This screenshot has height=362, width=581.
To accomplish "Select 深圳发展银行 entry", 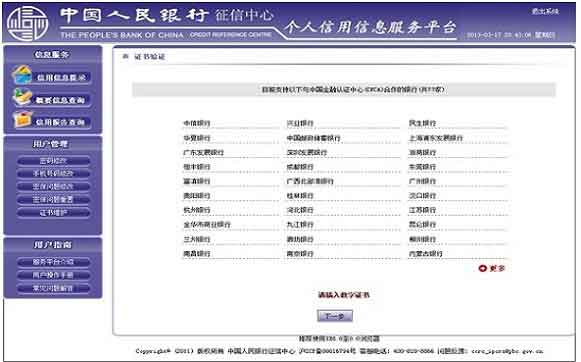I will [307, 152].
